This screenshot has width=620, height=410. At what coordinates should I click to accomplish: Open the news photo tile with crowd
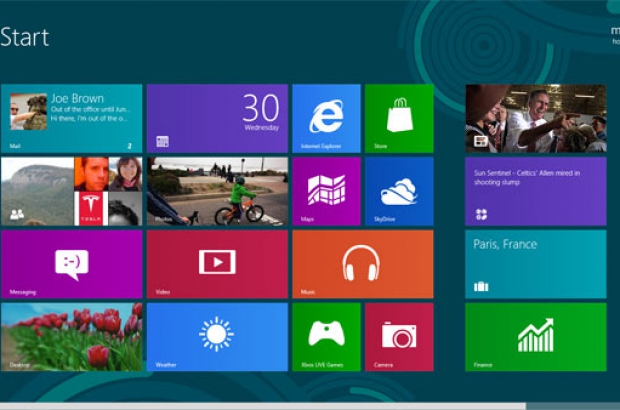tap(535, 118)
